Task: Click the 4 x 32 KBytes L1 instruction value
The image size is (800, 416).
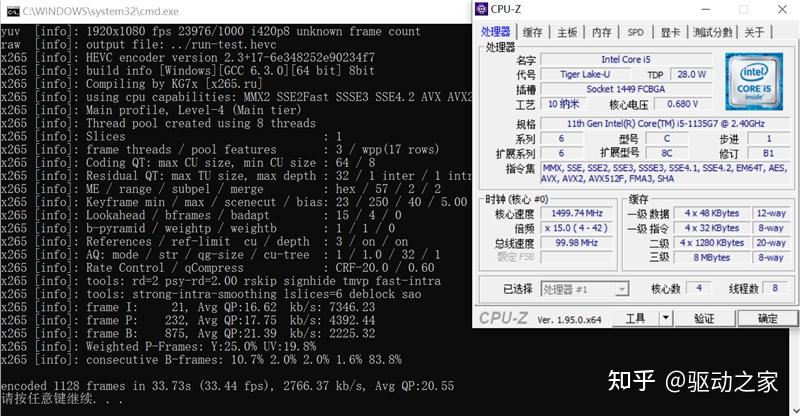Action: pos(712,228)
